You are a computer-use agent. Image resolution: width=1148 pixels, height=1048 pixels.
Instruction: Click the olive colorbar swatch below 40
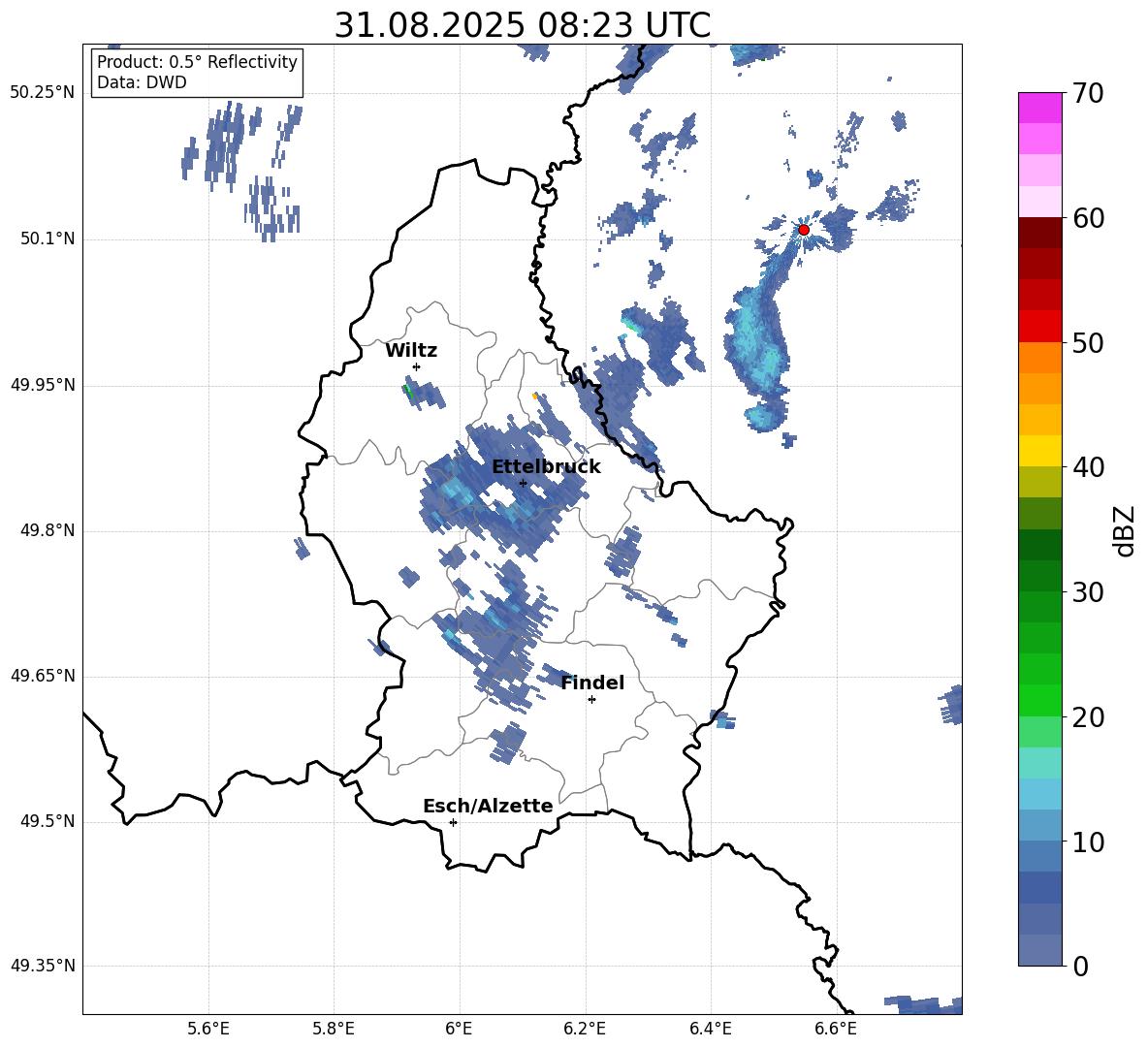pos(1039,482)
